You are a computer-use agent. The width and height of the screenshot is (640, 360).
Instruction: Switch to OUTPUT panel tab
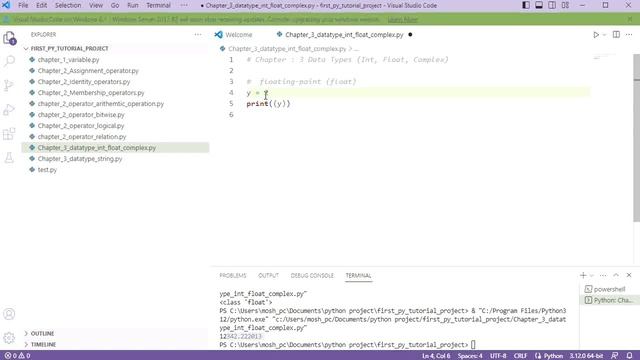(x=268, y=276)
